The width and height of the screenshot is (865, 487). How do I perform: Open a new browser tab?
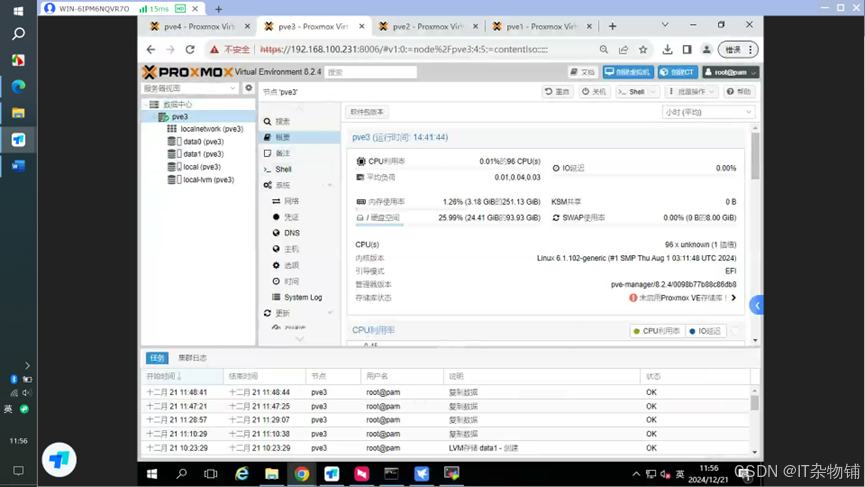[x=612, y=26]
